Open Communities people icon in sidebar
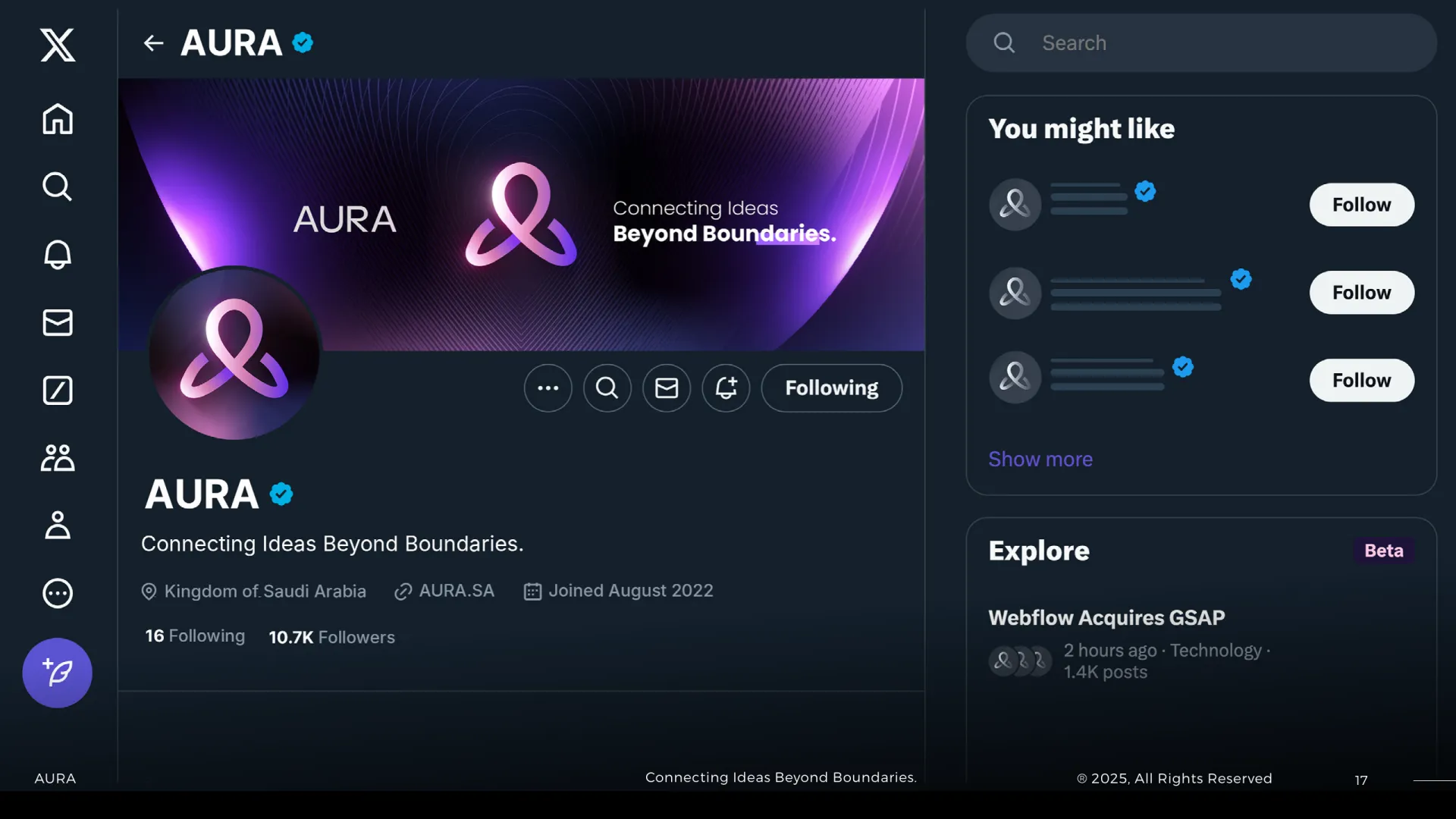 (x=58, y=458)
